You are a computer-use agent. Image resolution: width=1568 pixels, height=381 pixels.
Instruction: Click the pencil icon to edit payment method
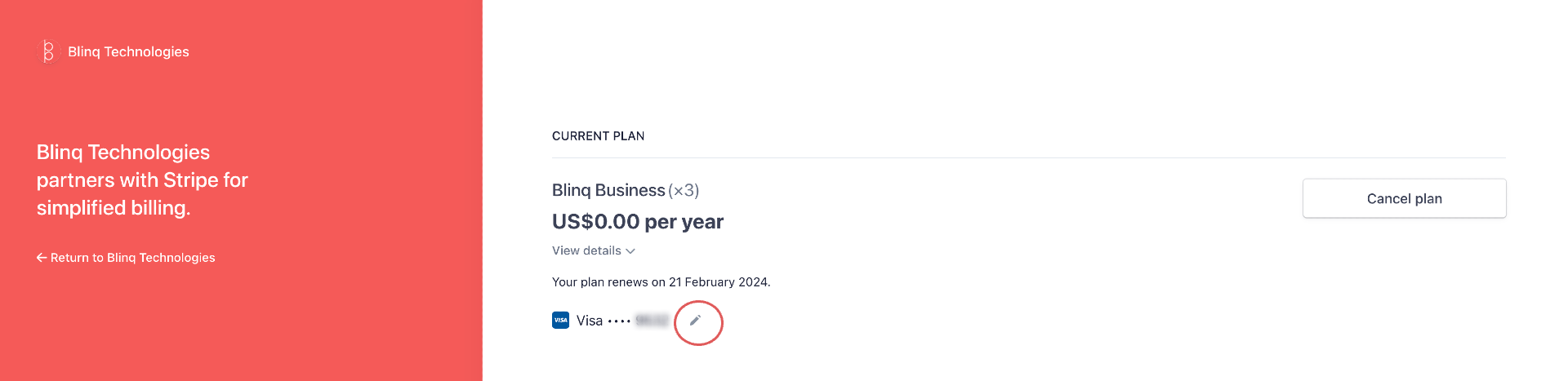pyautogui.click(x=695, y=321)
